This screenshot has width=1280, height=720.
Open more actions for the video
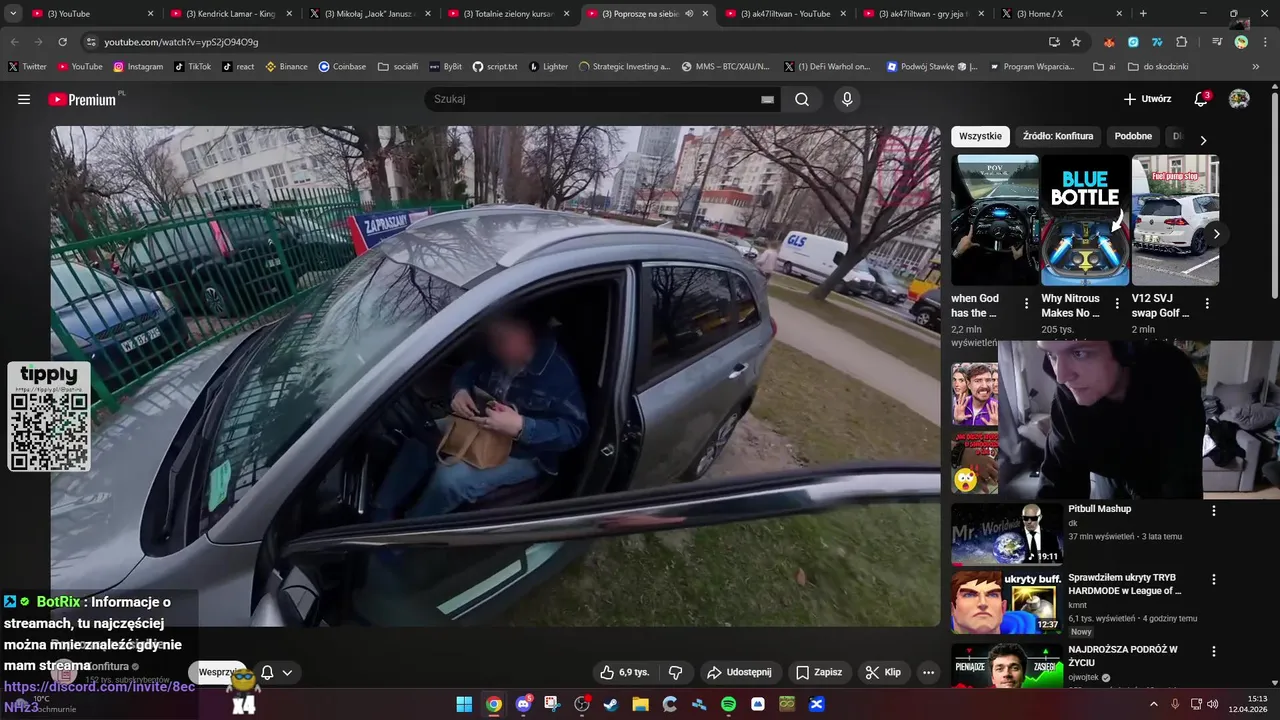coord(928,672)
